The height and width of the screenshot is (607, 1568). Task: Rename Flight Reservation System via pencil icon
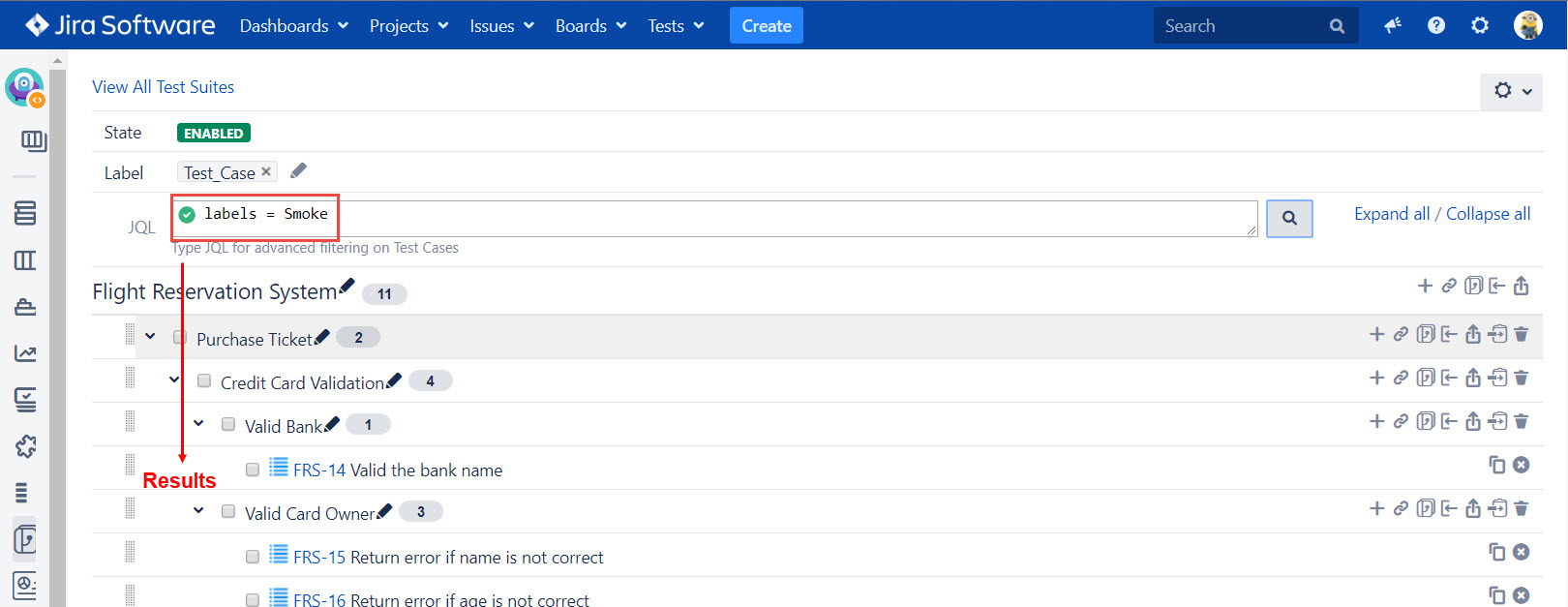click(x=347, y=286)
